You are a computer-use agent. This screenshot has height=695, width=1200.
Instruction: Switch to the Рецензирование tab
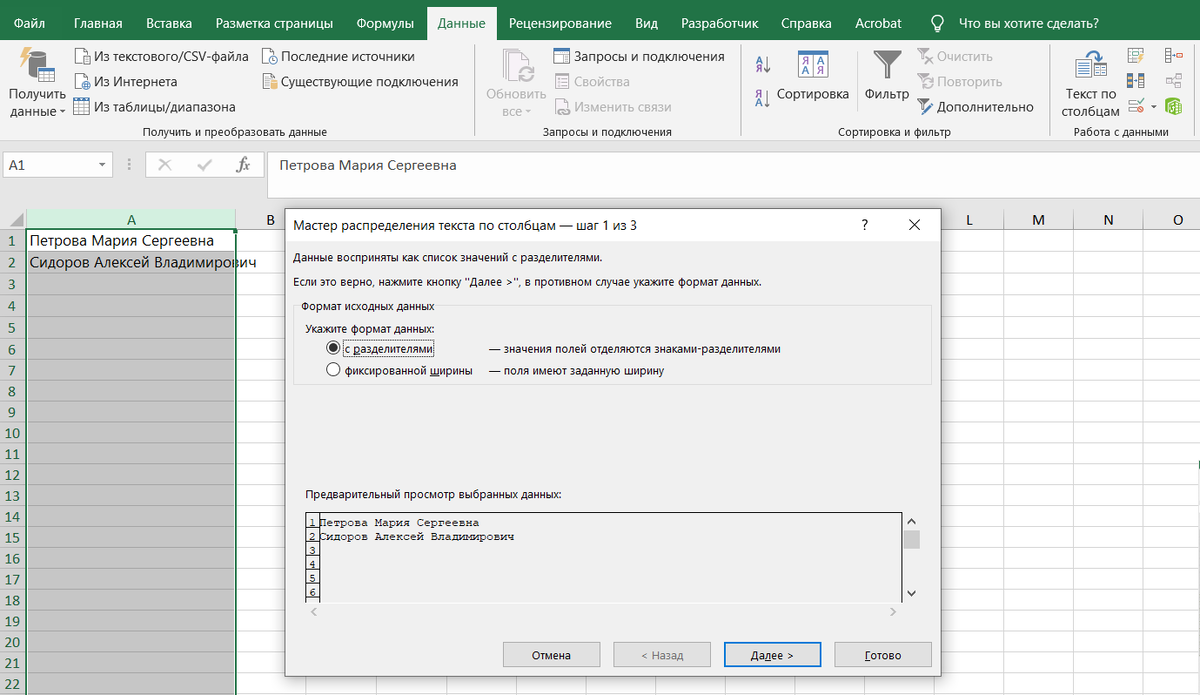pyautogui.click(x=560, y=23)
